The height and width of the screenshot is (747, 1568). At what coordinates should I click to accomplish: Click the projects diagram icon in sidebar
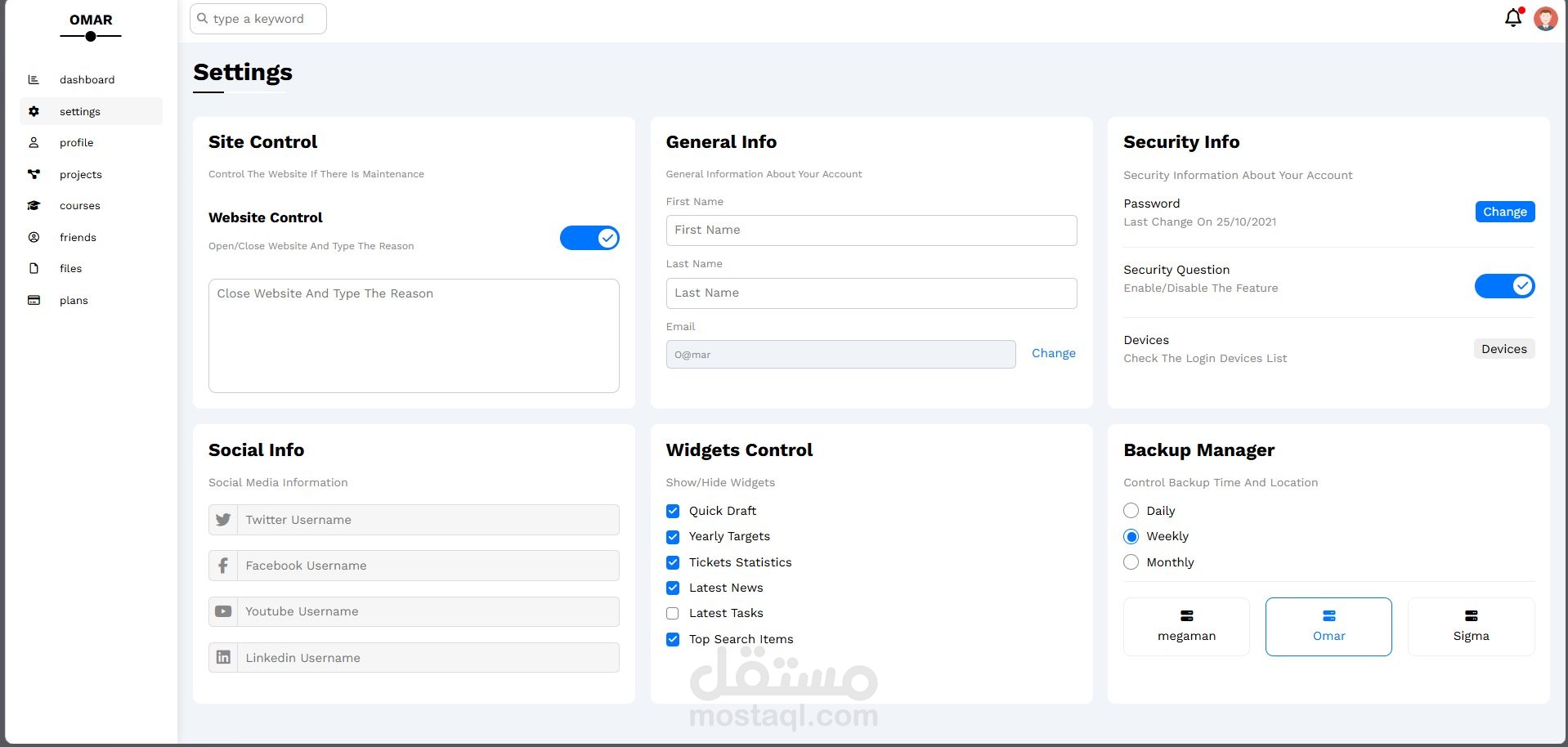tap(34, 174)
